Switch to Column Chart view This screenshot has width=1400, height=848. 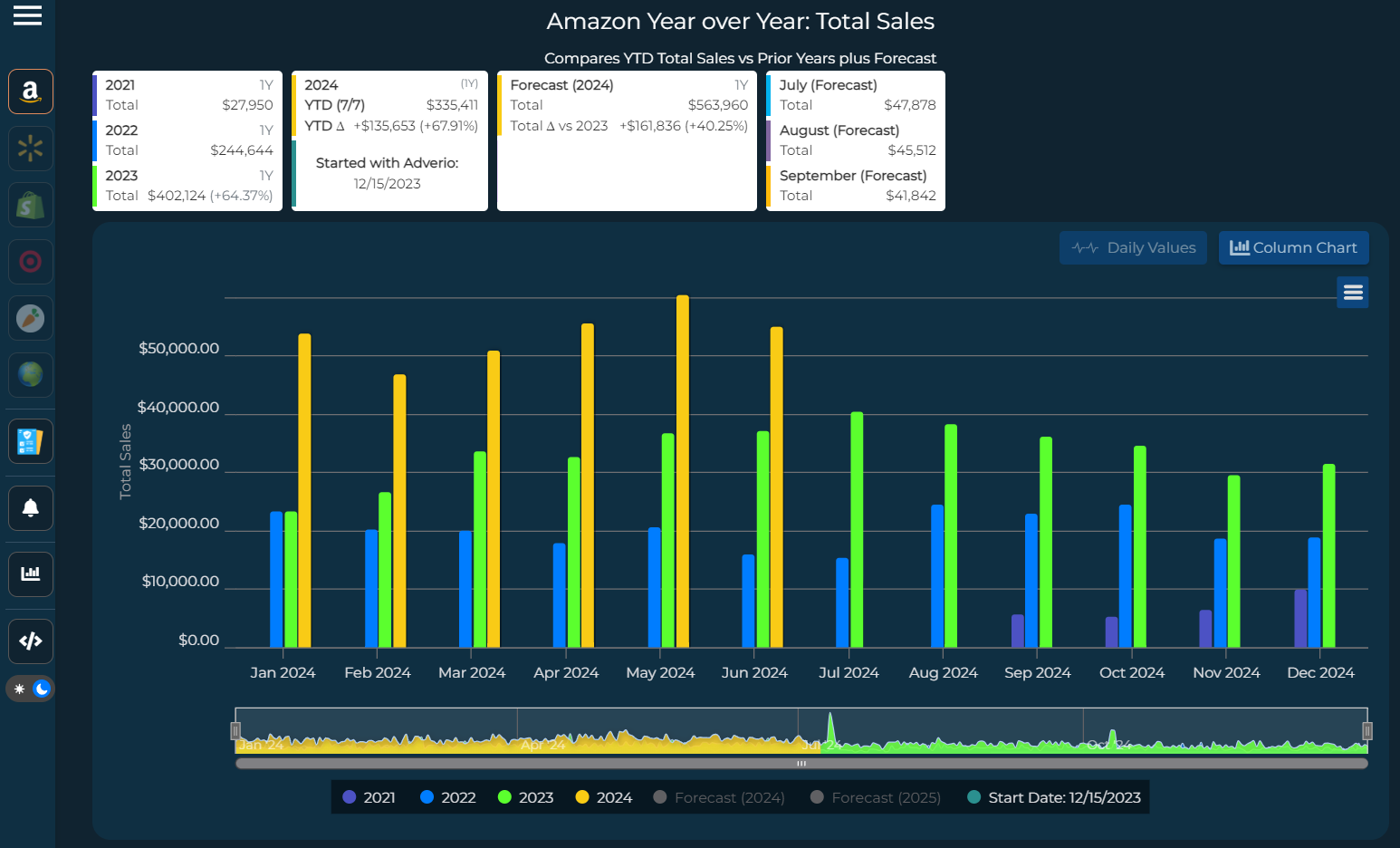pos(1293,247)
